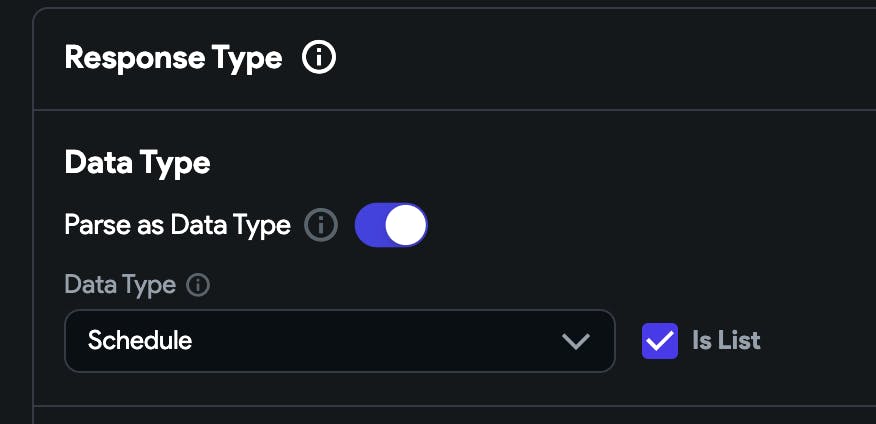876x424 pixels.
Task: Click the gray Data Type field label
Action: 120,285
